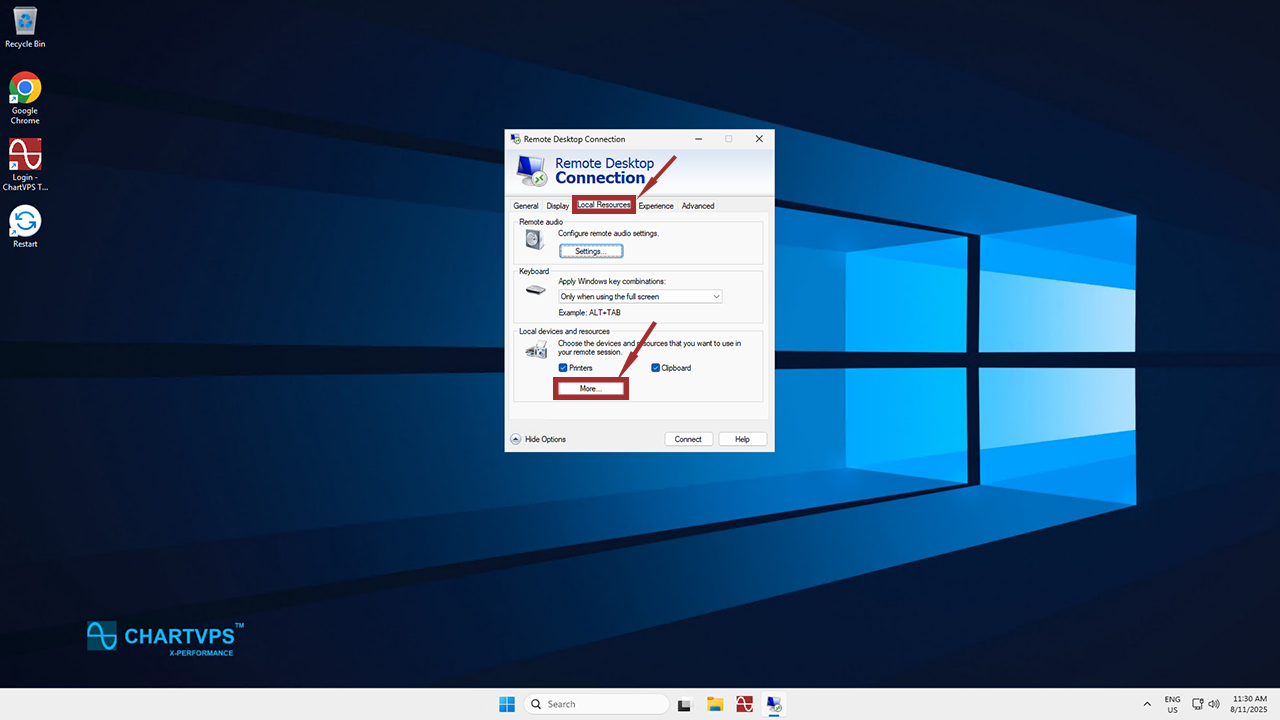Open File Explorer from taskbar

715,704
